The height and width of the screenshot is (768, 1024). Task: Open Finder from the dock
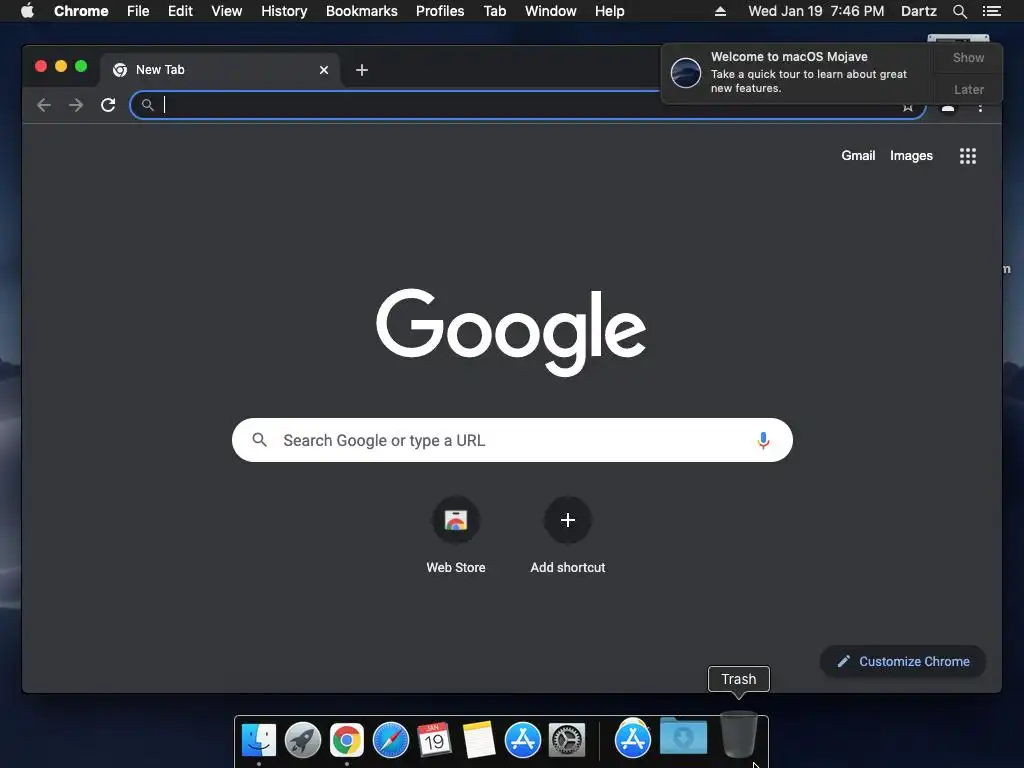(x=259, y=740)
